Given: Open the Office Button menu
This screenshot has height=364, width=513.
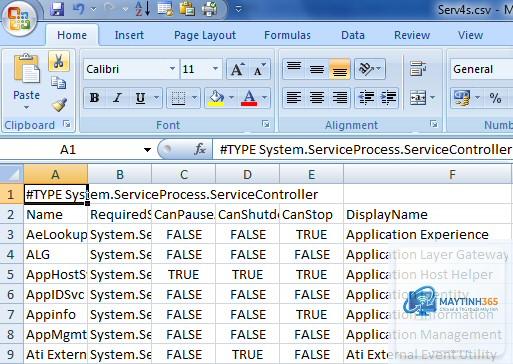Looking at the screenshot, I should pos(18,18).
